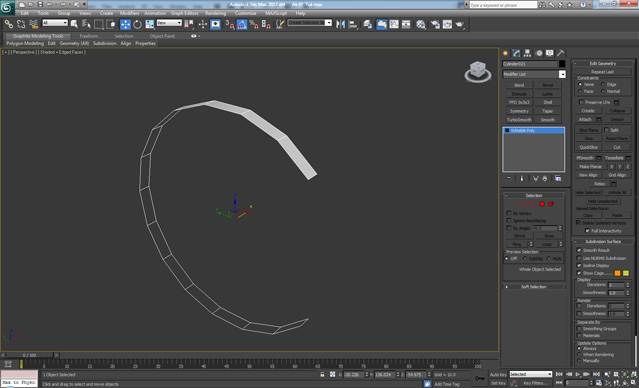639x388 pixels.
Task: Uncheck Delete Isolated Vertices
Action: [578, 223]
